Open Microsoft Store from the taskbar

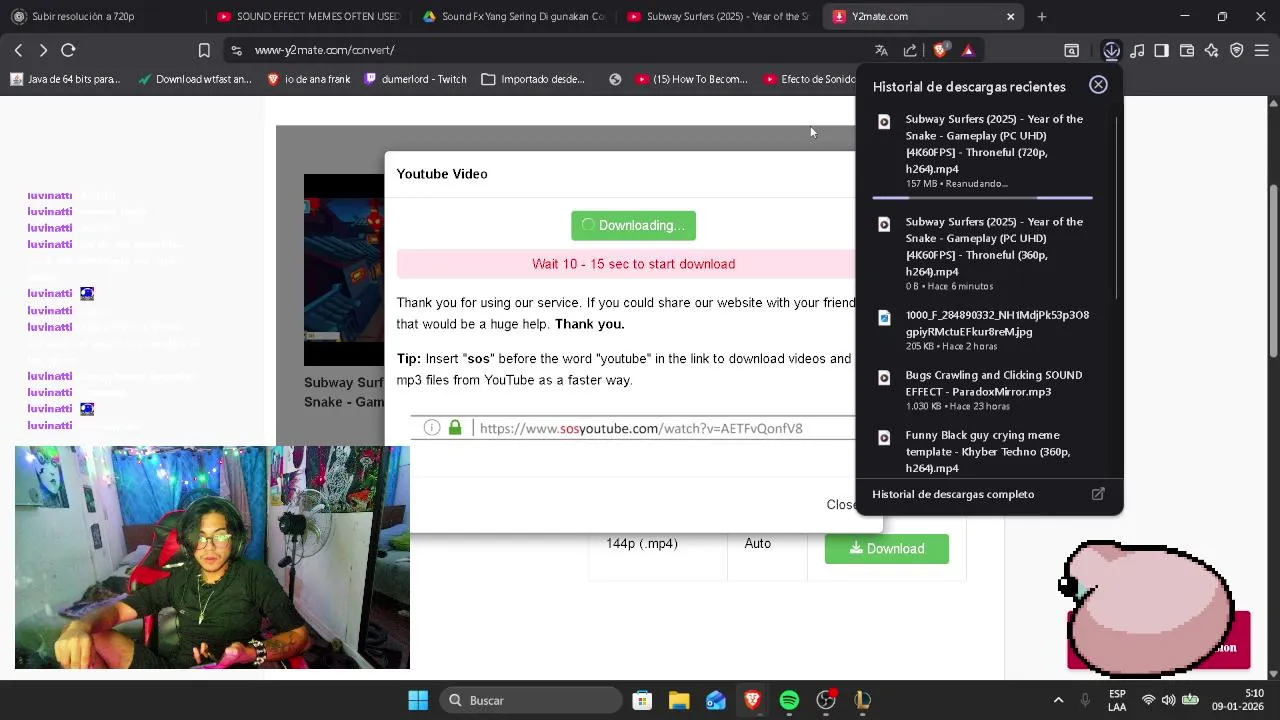point(642,700)
